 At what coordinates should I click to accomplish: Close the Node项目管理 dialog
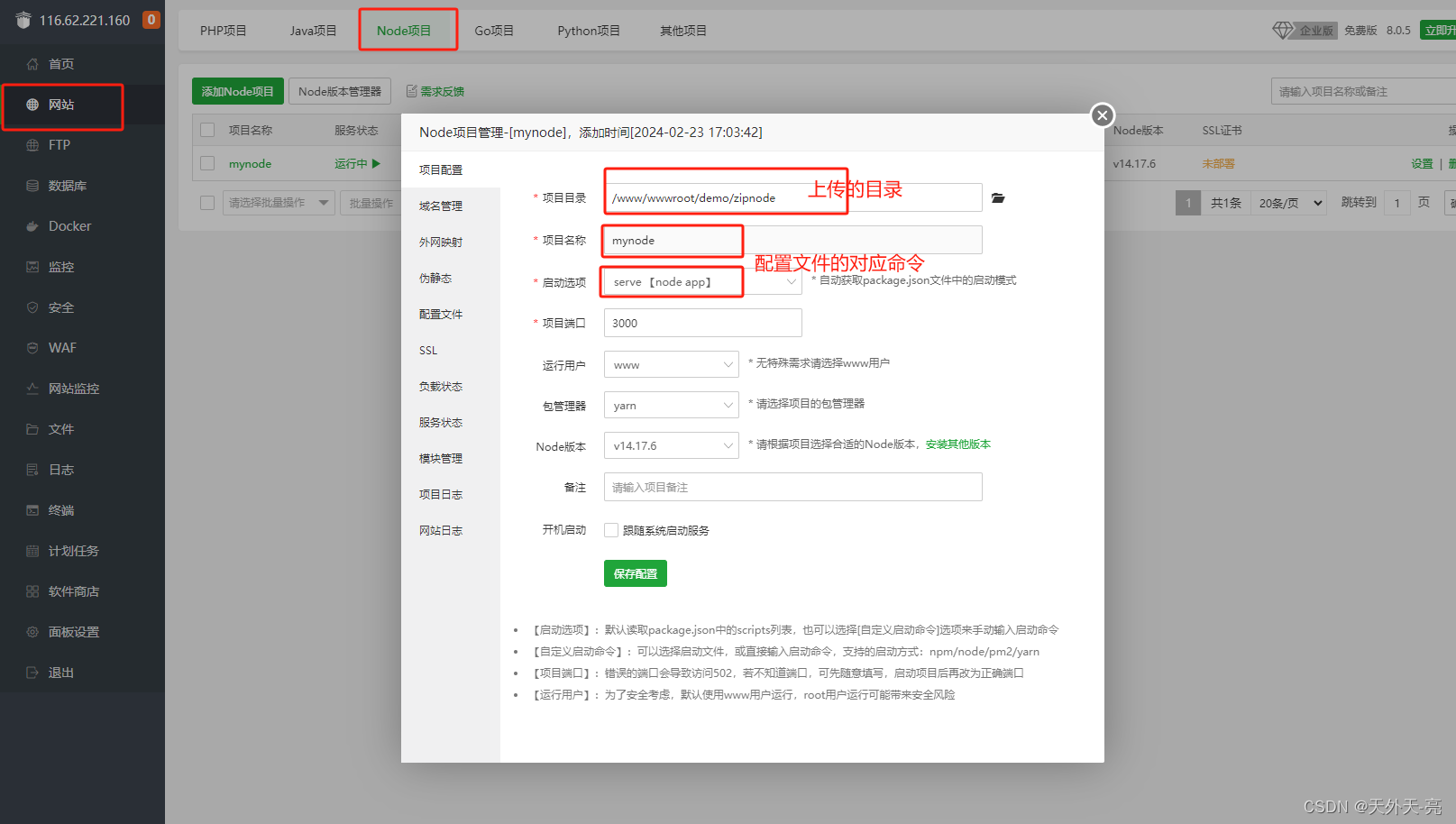coord(1102,115)
